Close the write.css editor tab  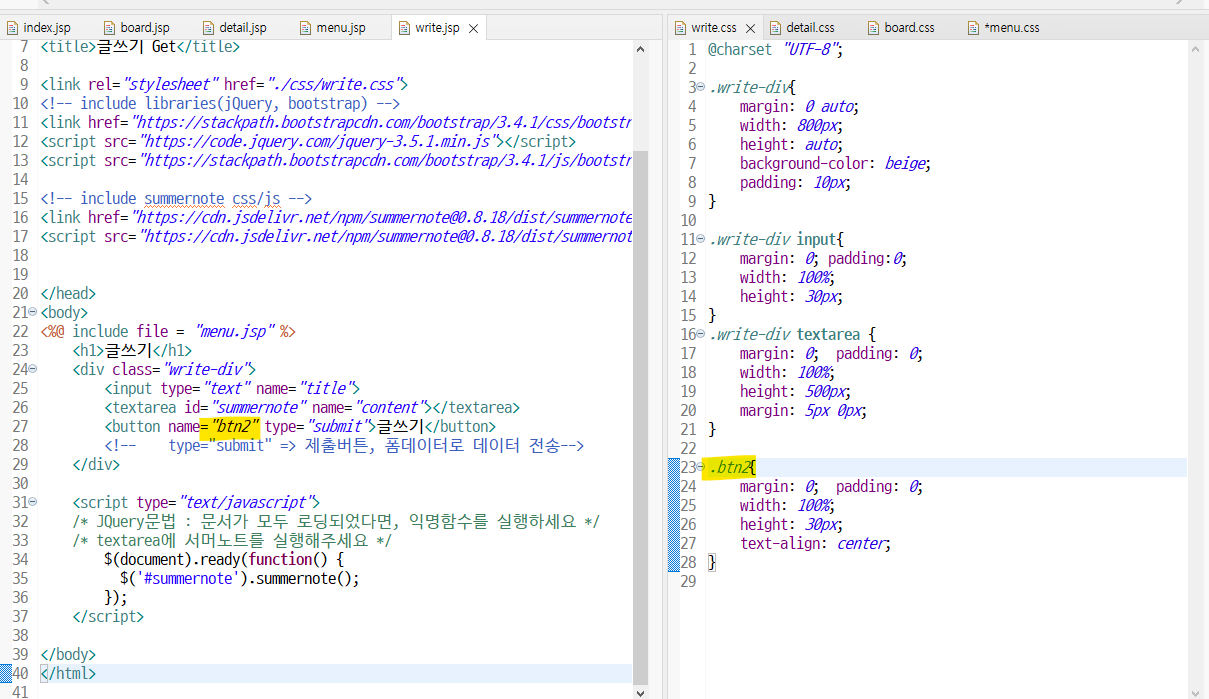(750, 29)
